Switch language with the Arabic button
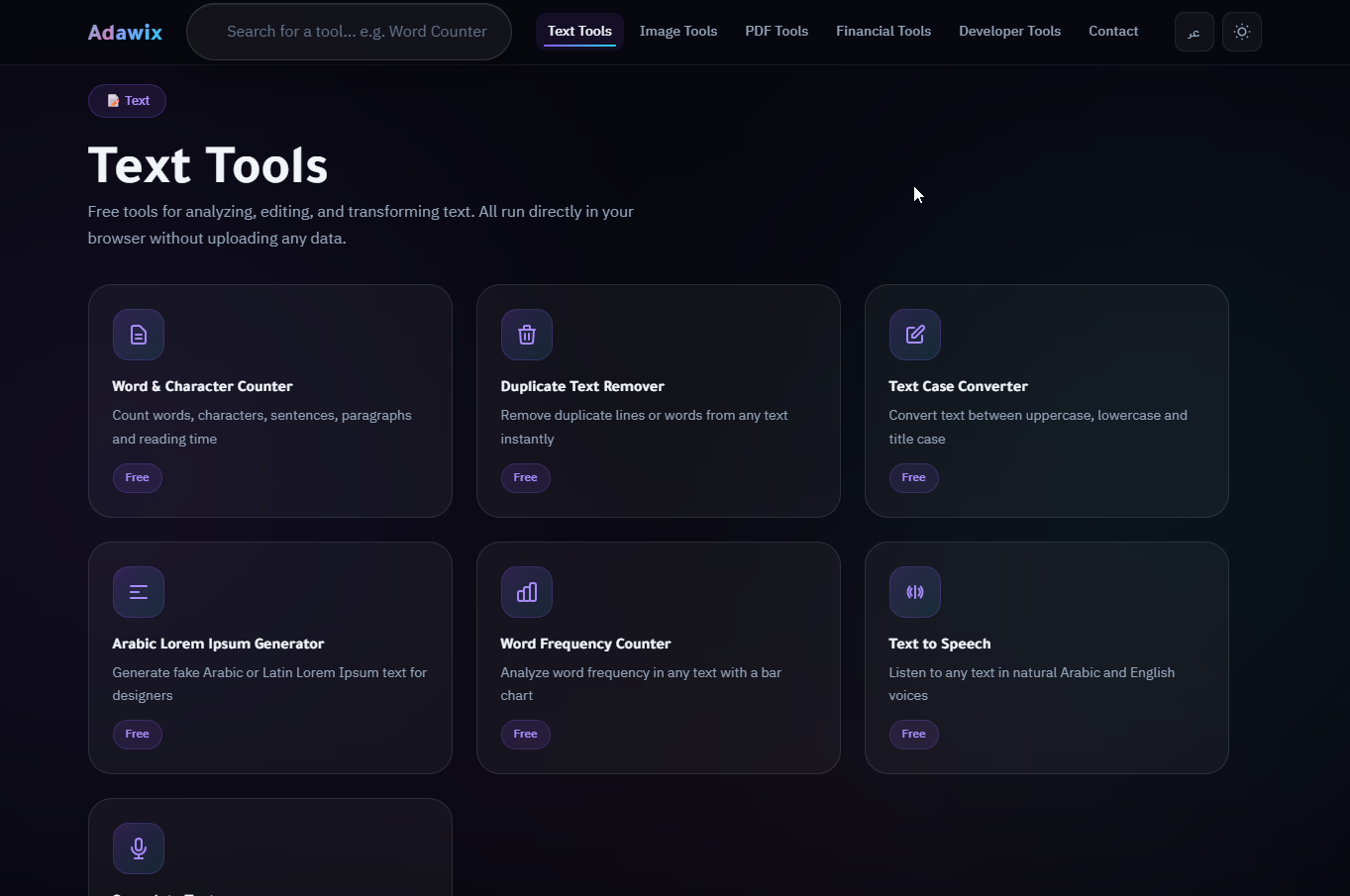 1194,32
